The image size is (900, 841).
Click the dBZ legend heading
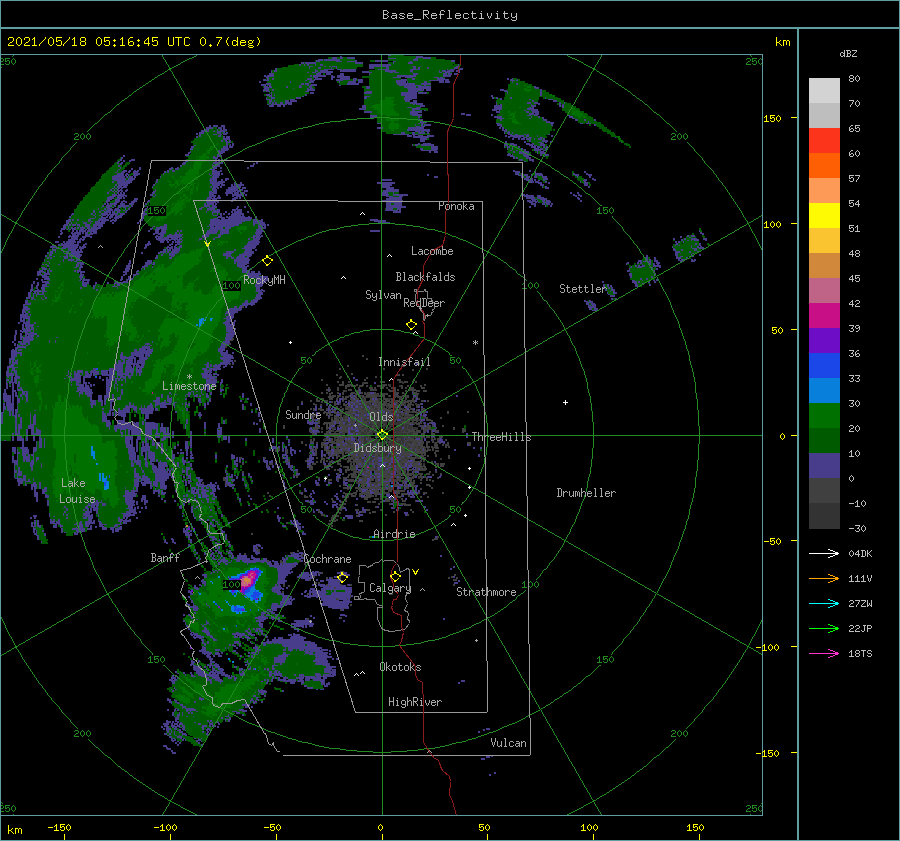point(848,53)
